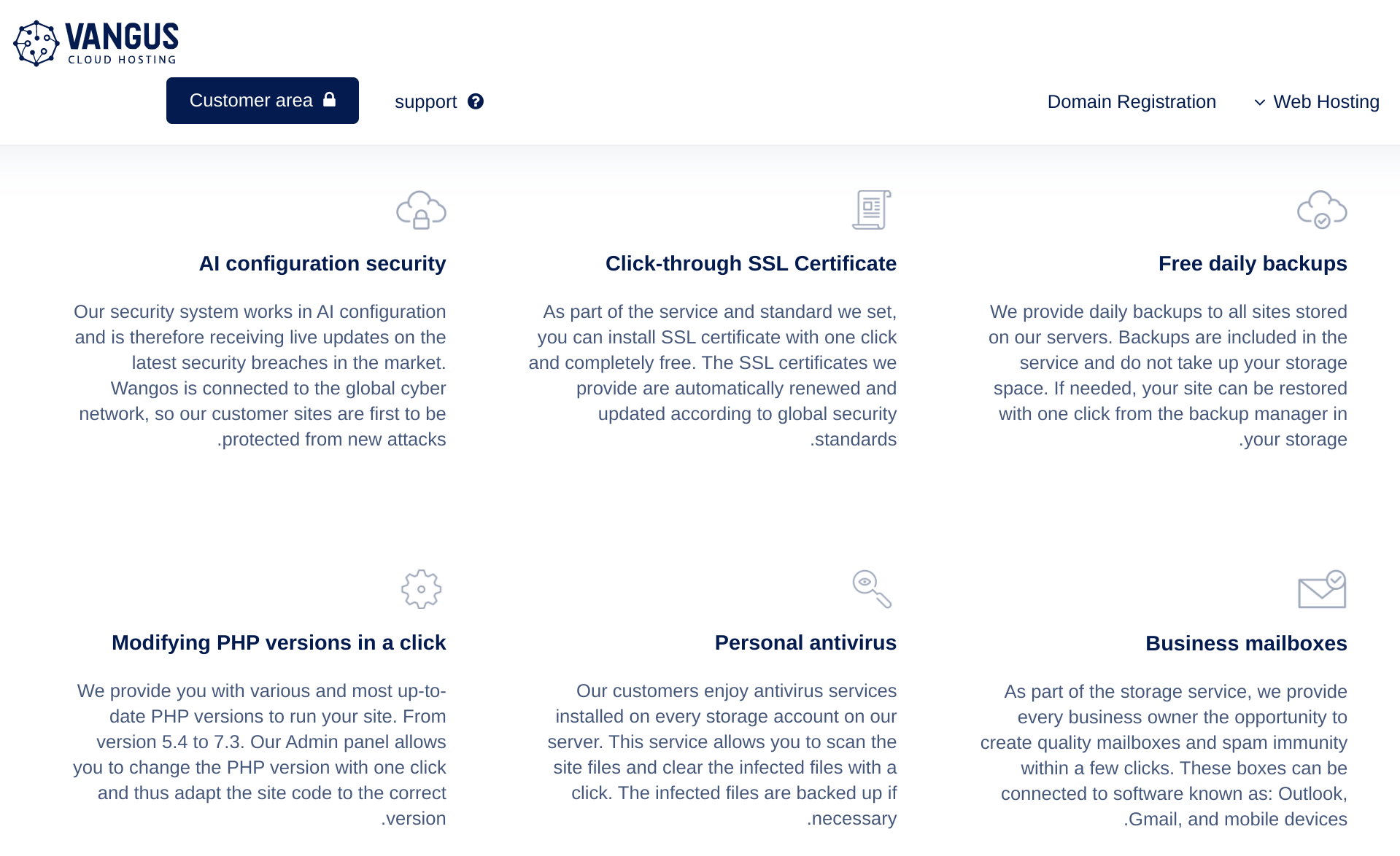Click the lock icon in Customer area
The height and width of the screenshot is (856, 1400).
pos(329,100)
